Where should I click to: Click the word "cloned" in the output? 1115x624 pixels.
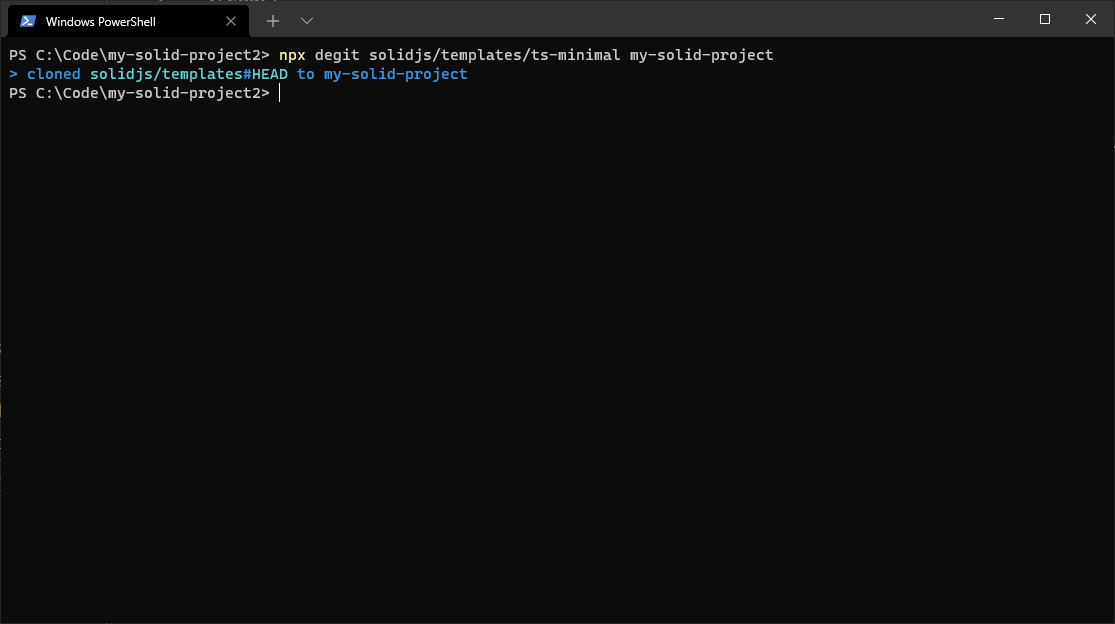click(53, 73)
